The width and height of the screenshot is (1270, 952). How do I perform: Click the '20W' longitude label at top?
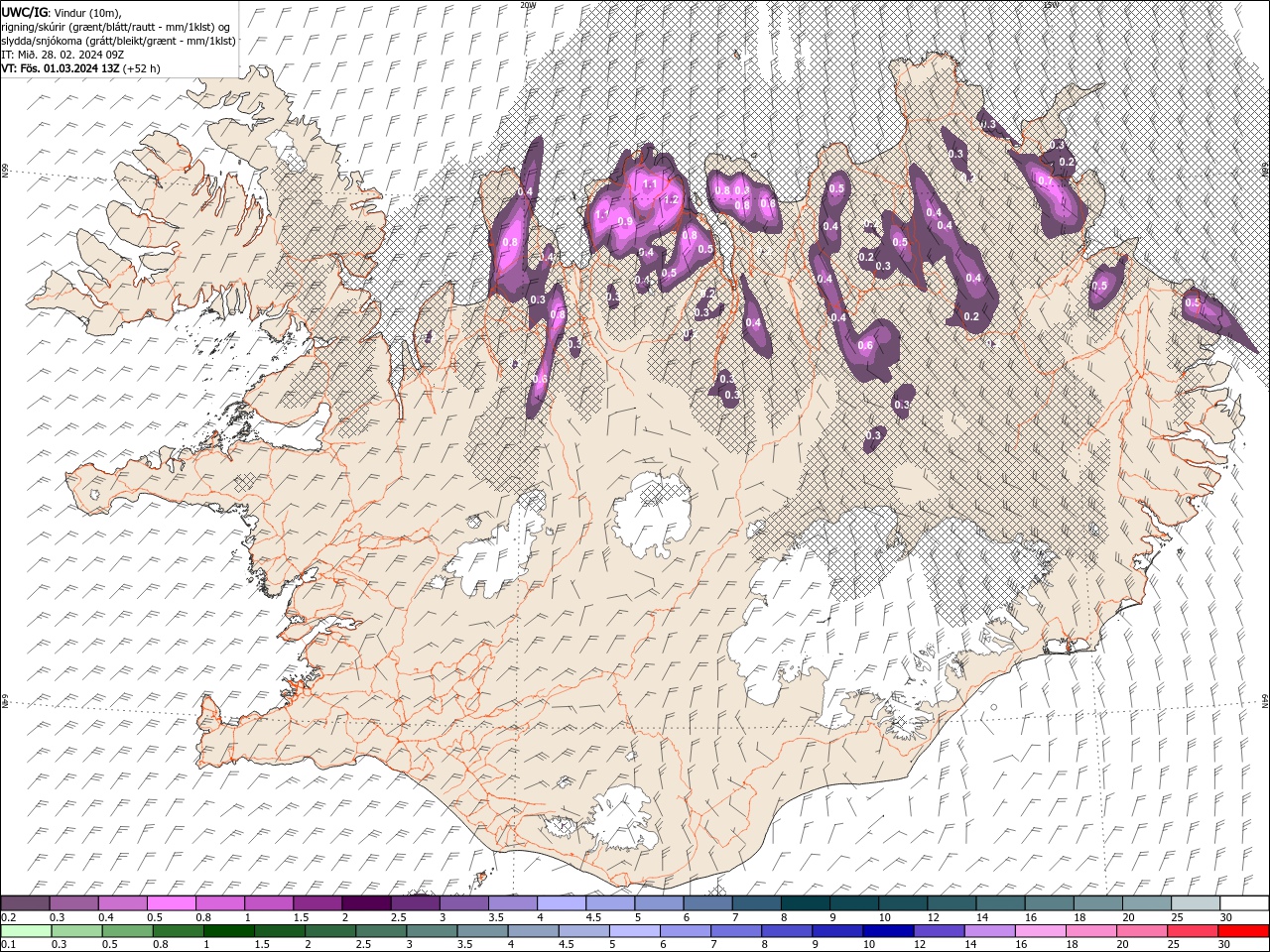pos(528,5)
